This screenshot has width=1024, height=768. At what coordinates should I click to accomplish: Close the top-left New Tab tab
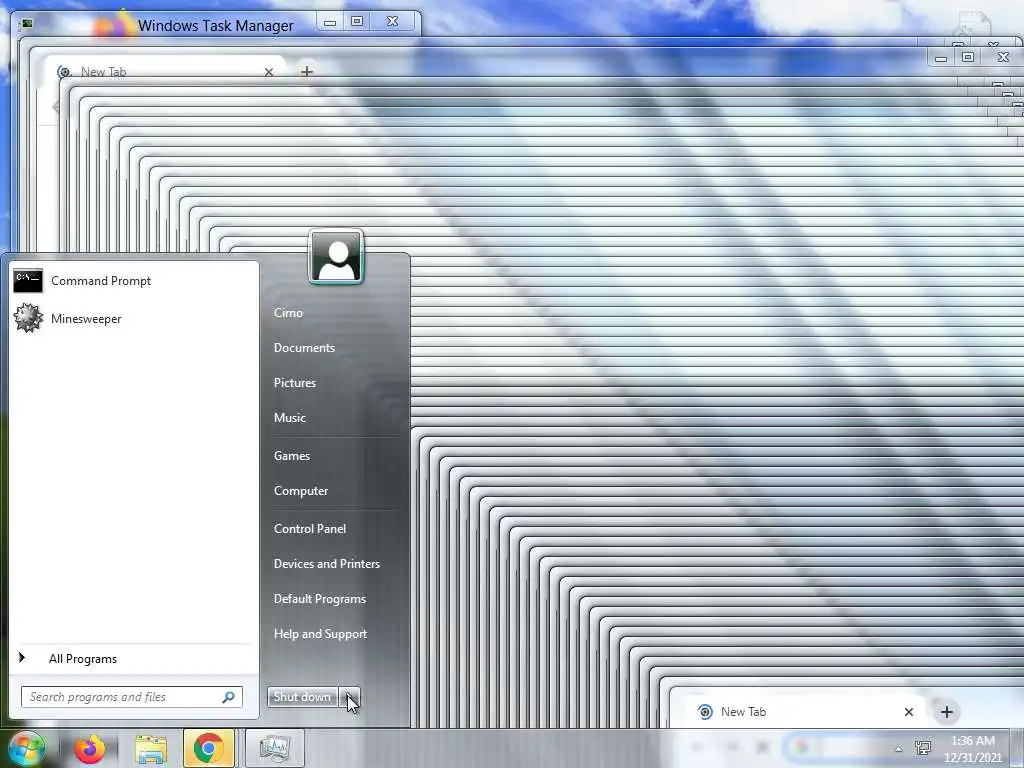click(268, 72)
